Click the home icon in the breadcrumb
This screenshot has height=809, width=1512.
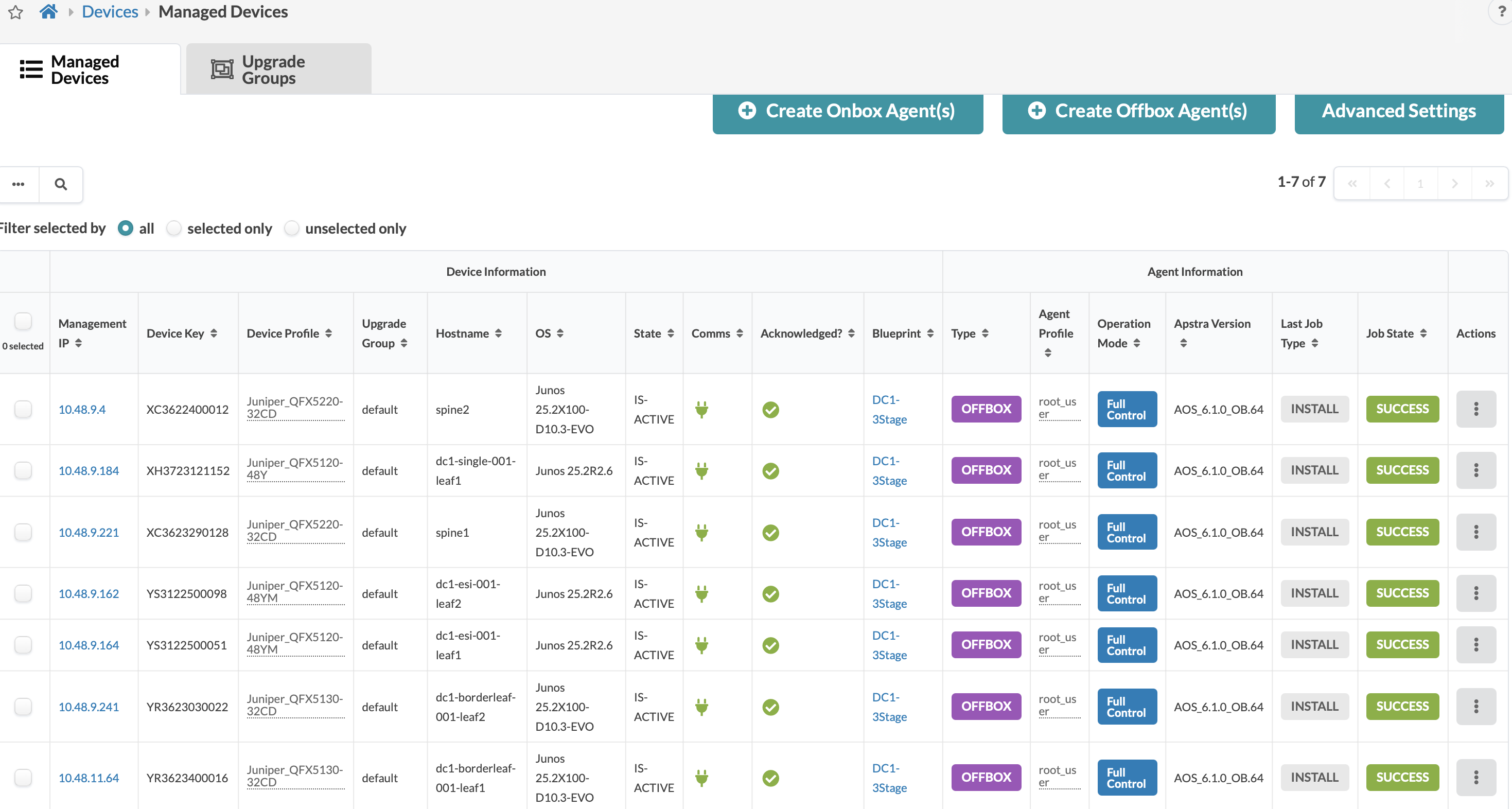tap(48, 12)
